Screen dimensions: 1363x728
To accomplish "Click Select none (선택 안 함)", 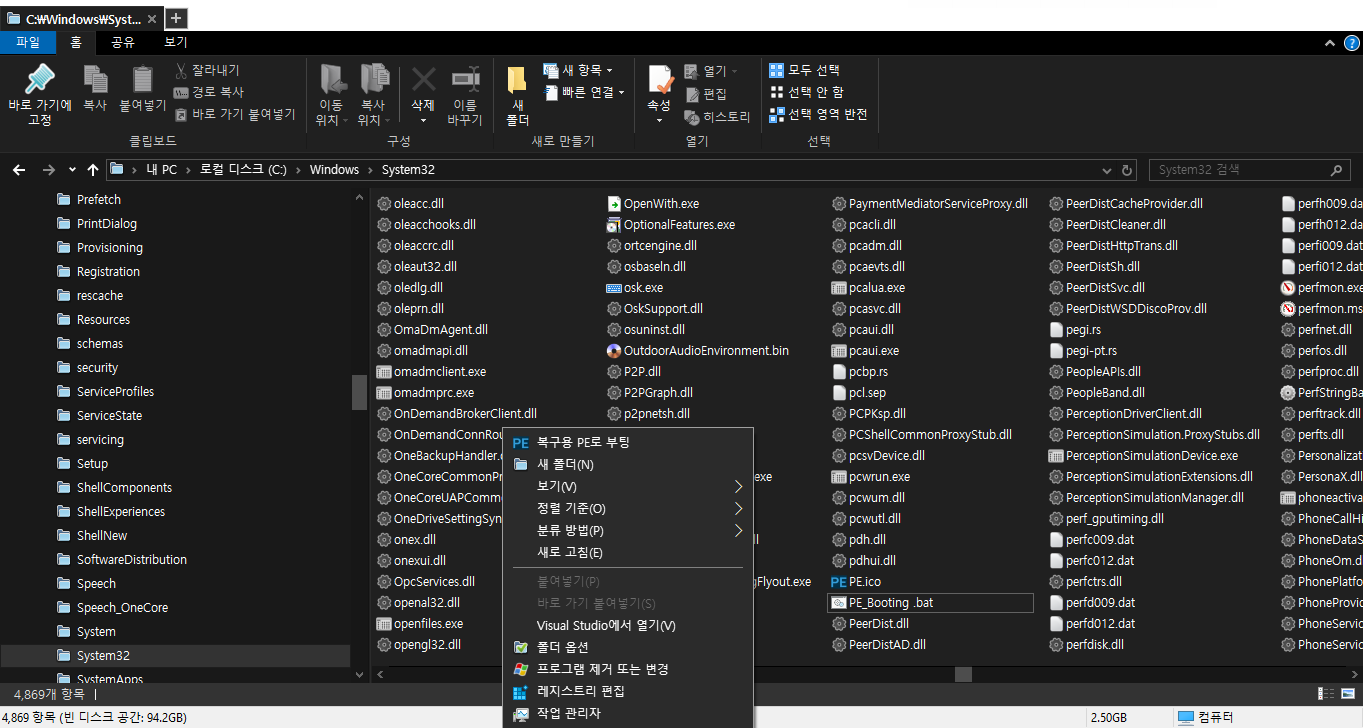I will click(x=806, y=92).
